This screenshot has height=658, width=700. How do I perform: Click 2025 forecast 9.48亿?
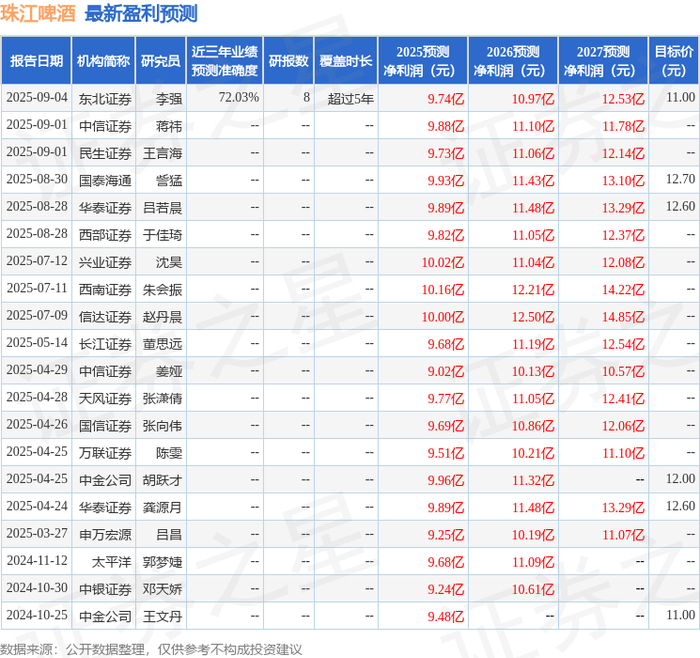(446, 616)
